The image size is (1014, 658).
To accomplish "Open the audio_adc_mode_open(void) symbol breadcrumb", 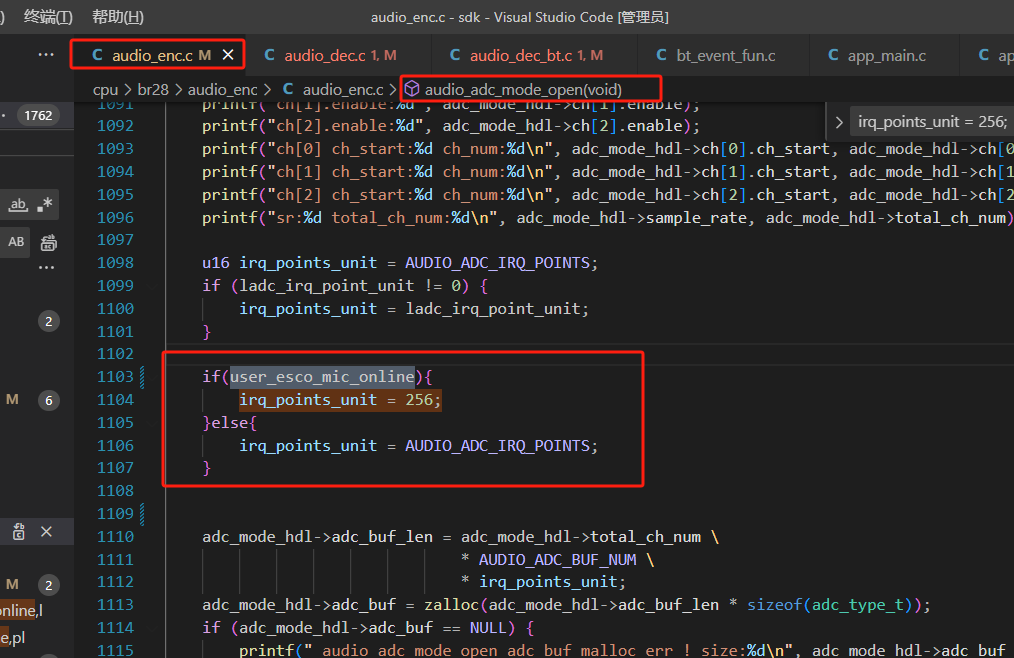I will click(x=523, y=89).
